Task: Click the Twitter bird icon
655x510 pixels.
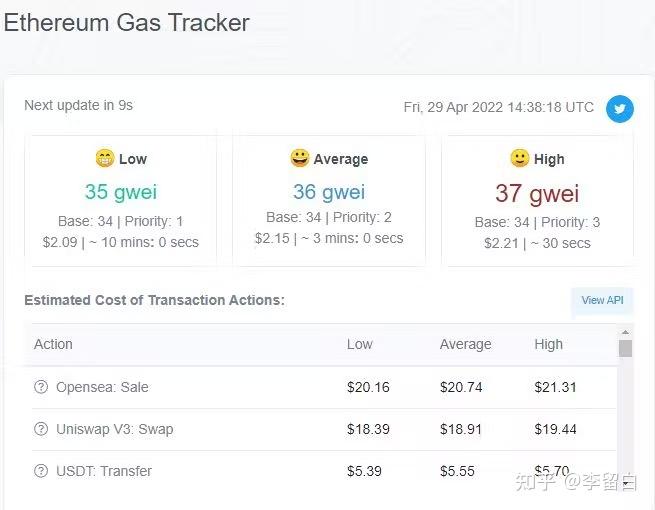Action: point(620,108)
